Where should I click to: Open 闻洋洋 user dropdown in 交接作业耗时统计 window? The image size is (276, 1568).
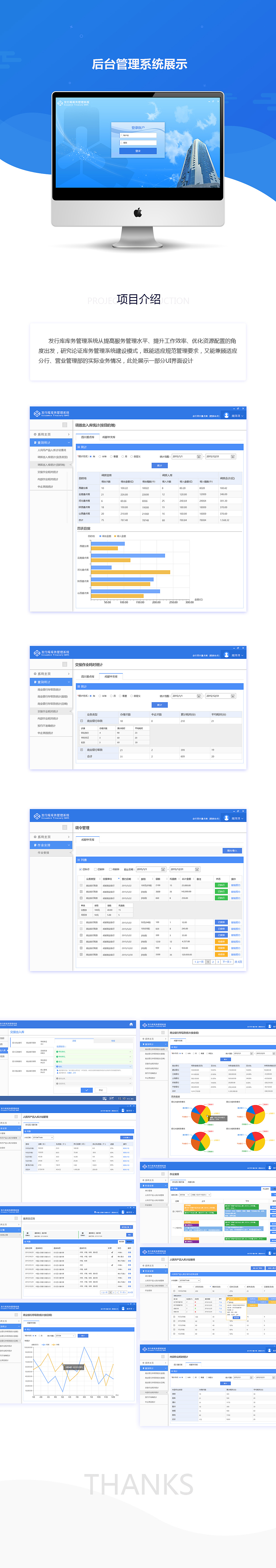237,655
